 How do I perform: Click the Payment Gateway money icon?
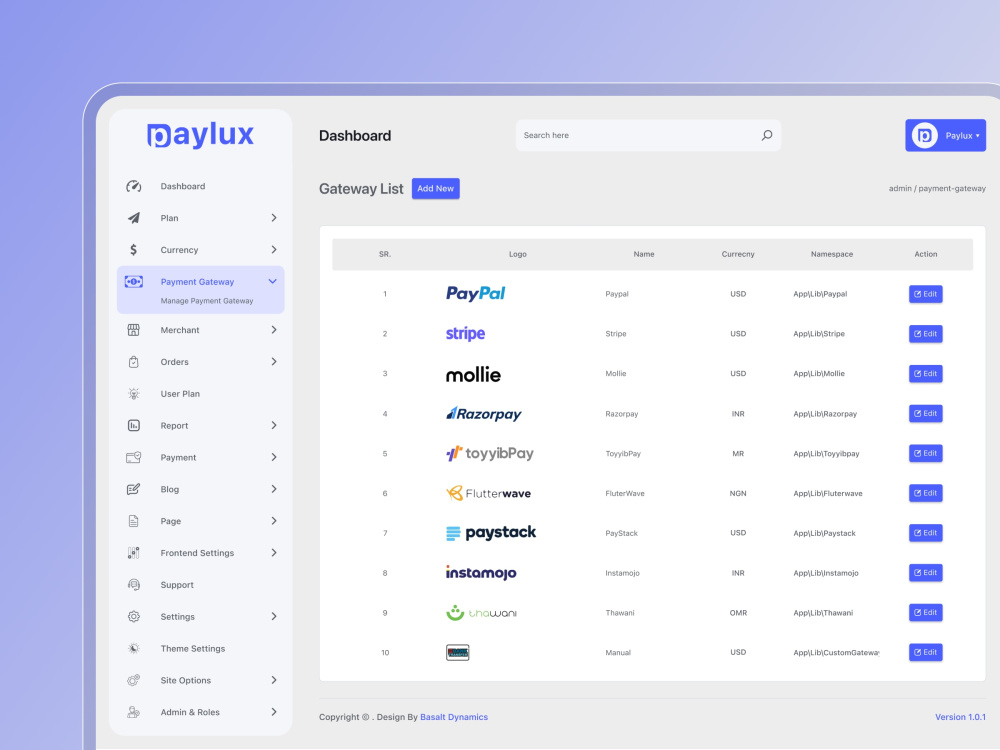point(133,281)
